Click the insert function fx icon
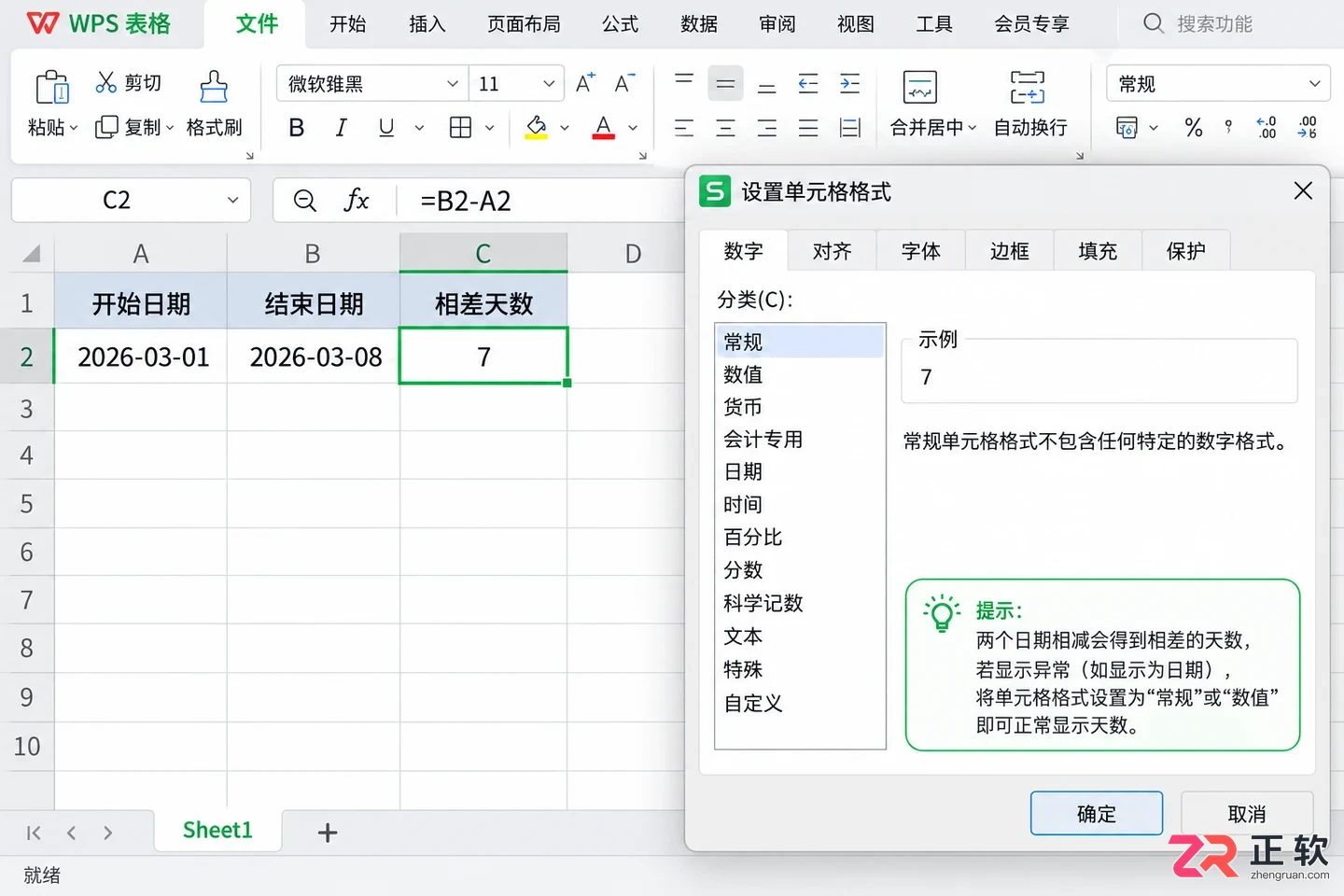 [x=357, y=200]
